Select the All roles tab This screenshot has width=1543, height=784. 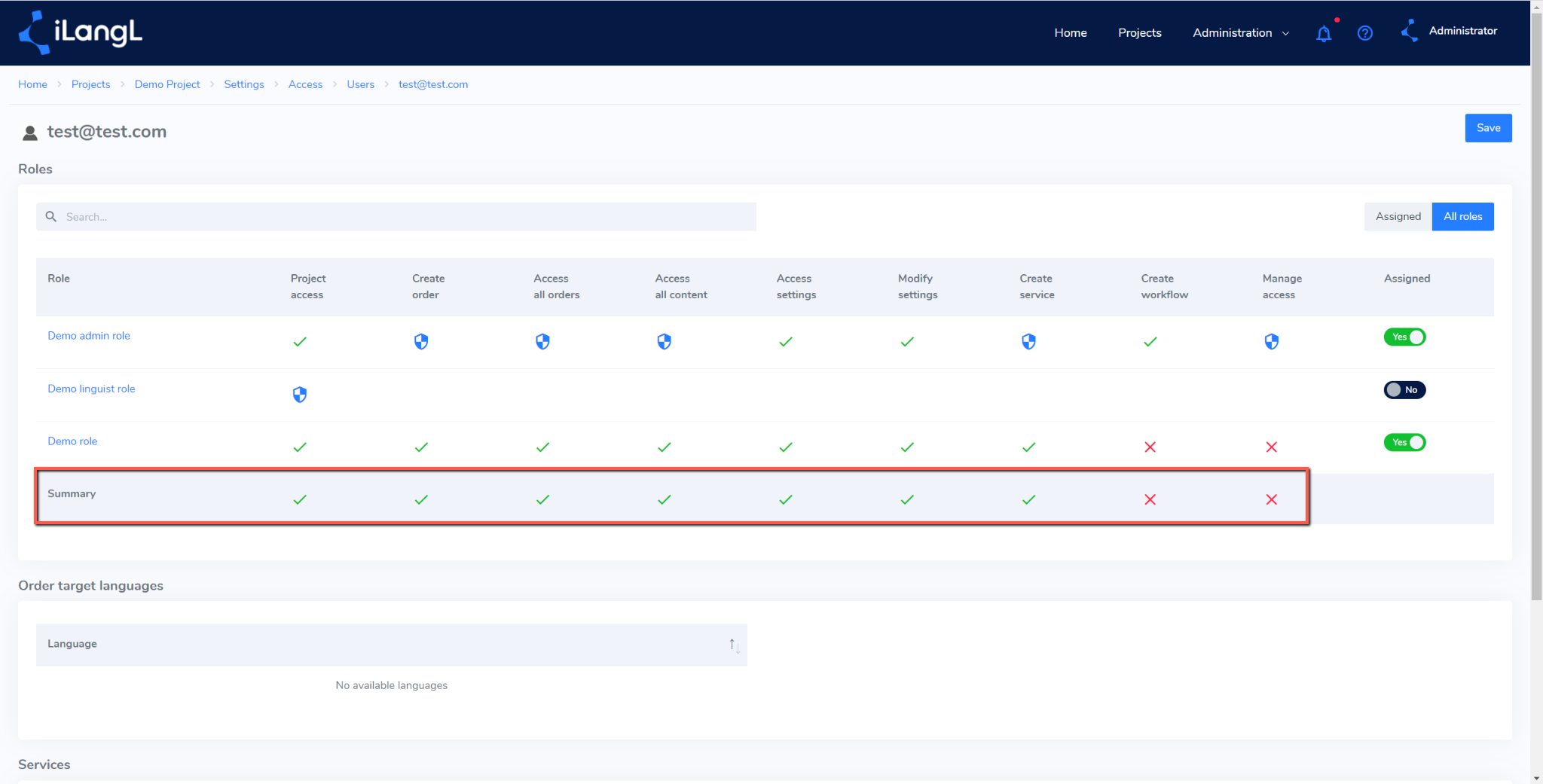(1462, 217)
